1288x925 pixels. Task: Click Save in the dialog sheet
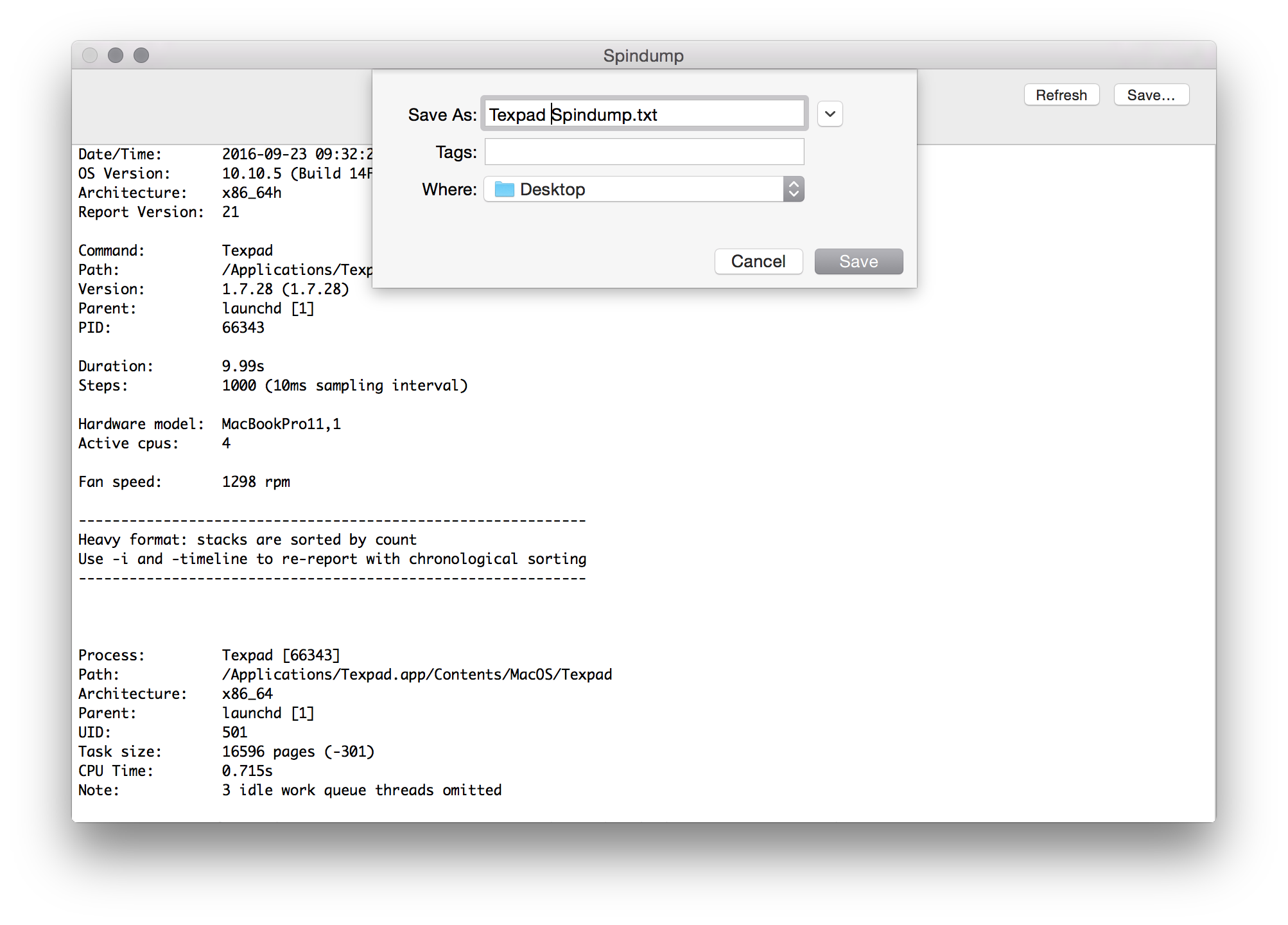[x=858, y=261]
